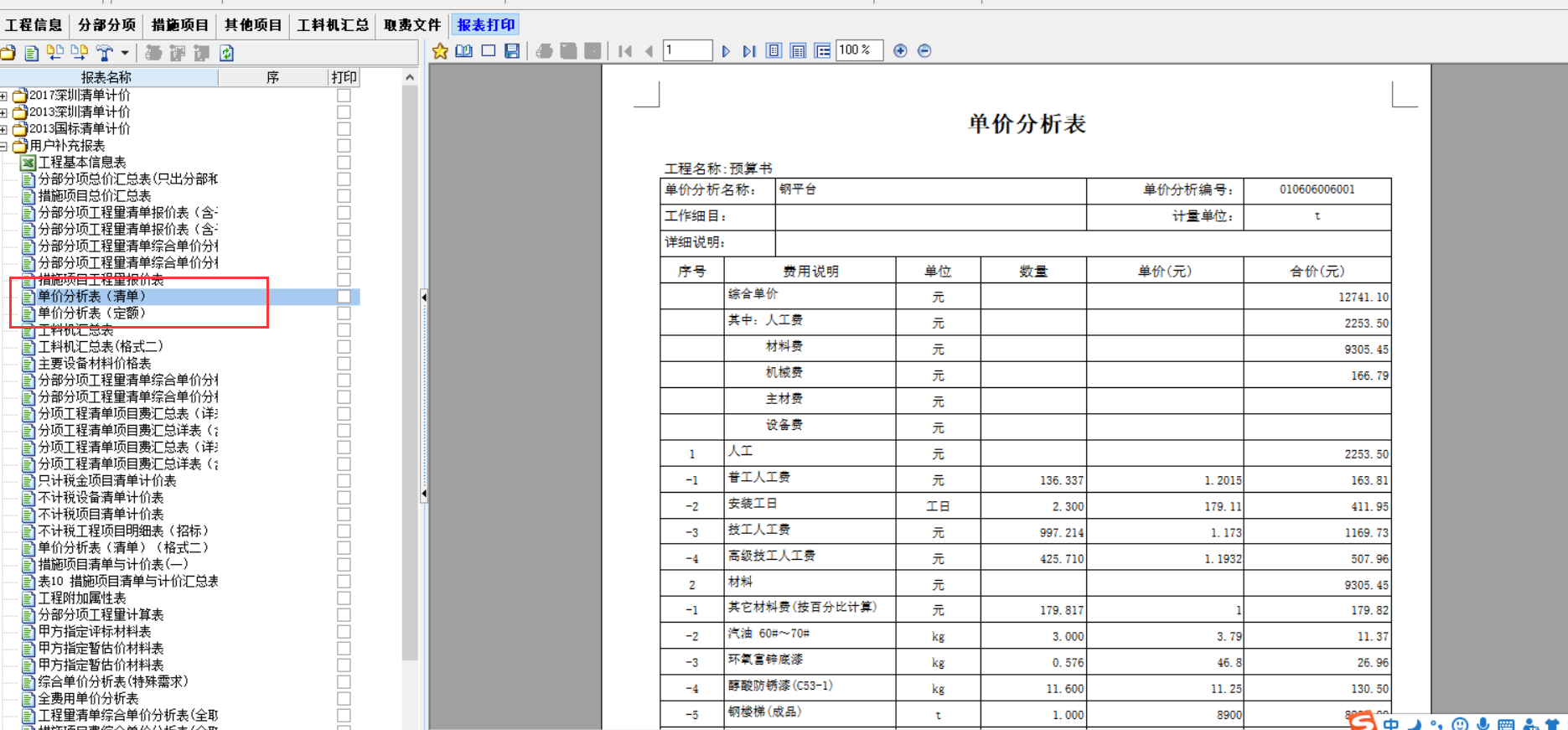Viewport: 1568px width, 730px height.
Task: Collapse the 用户补充报表 folder
Action: (x=4, y=146)
